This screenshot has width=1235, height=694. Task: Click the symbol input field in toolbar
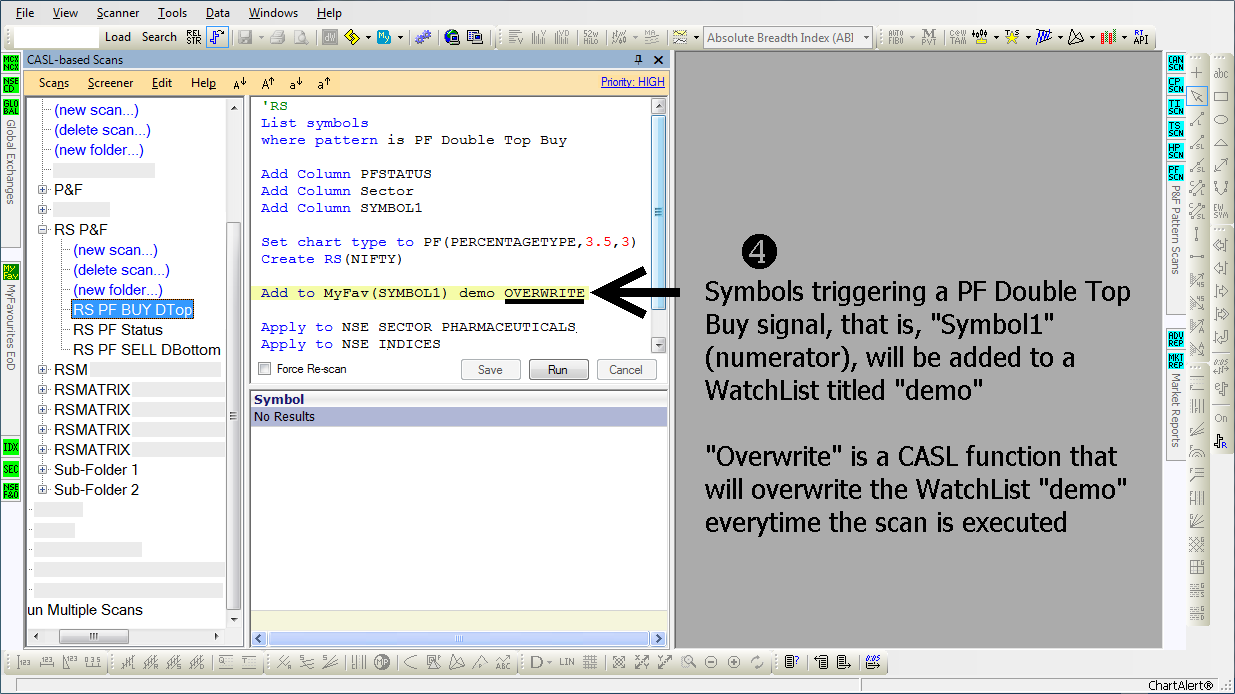[x=55, y=37]
